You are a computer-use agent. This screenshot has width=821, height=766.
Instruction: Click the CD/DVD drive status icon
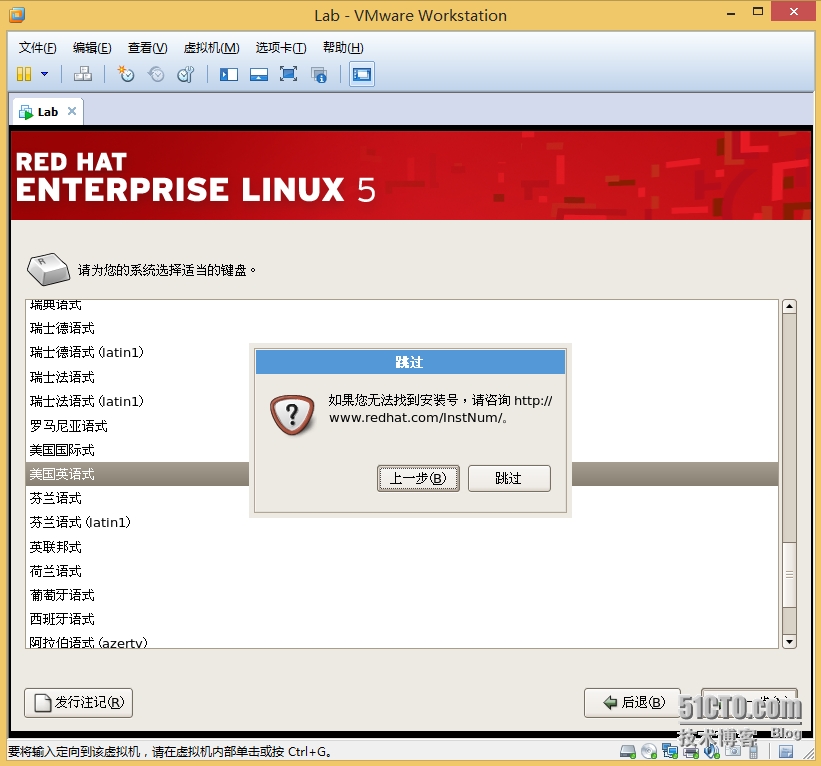[x=649, y=752]
